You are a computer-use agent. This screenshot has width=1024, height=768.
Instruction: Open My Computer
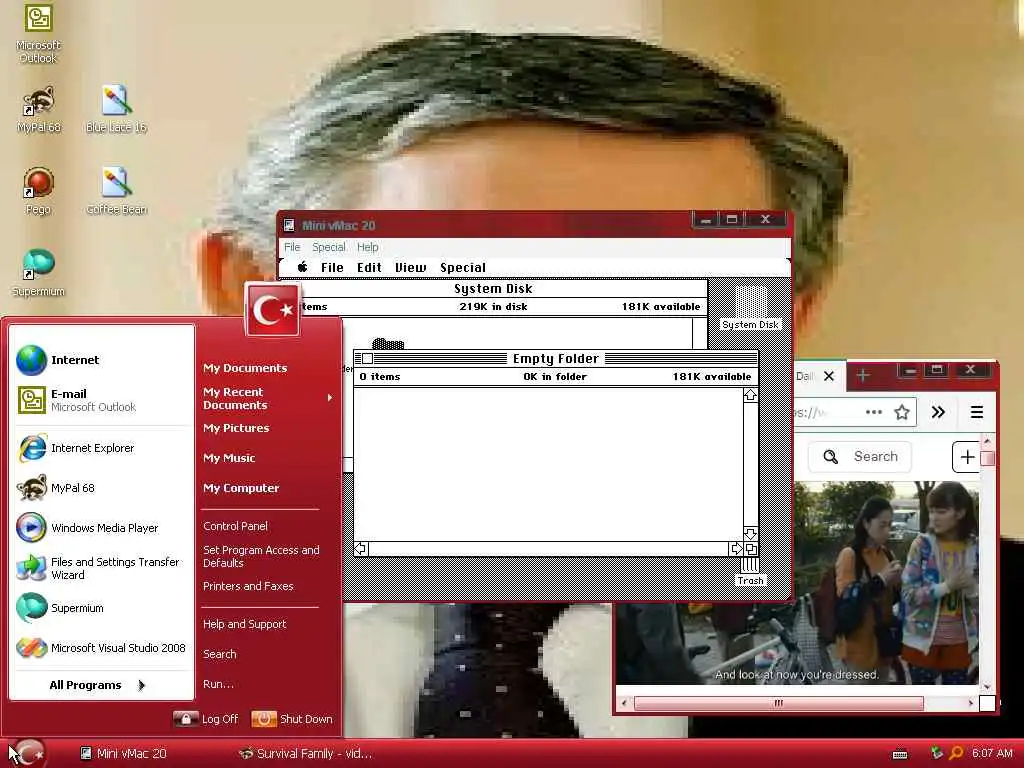click(x=240, y=488)
